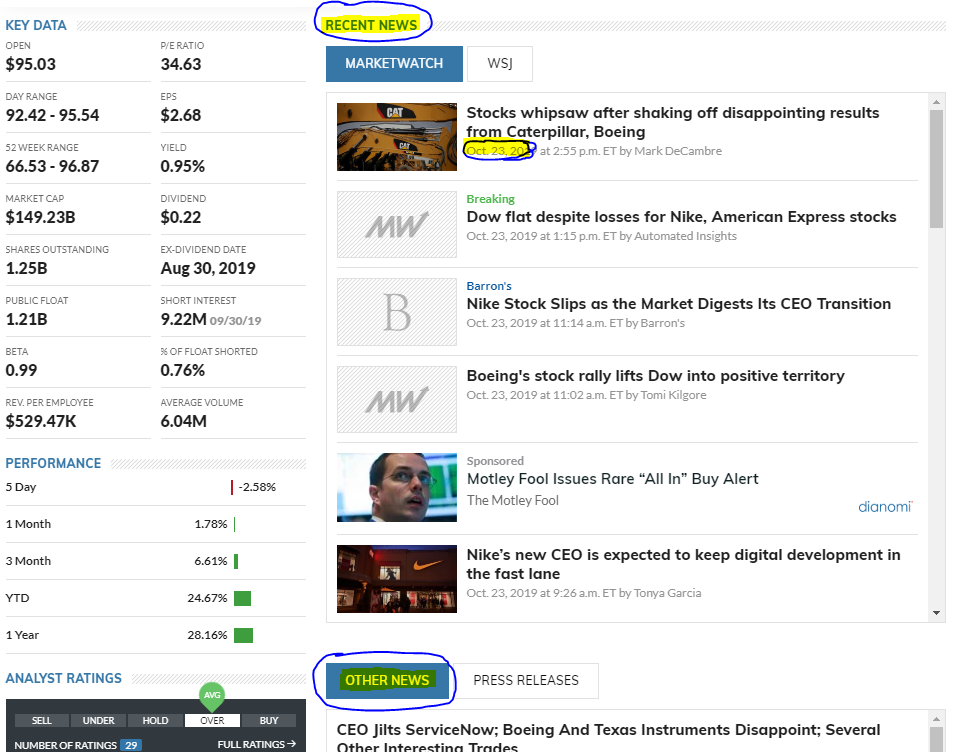Click the short interest value 9.22M
This screenshot has height=752, width=953.
[x=184, y=320]
